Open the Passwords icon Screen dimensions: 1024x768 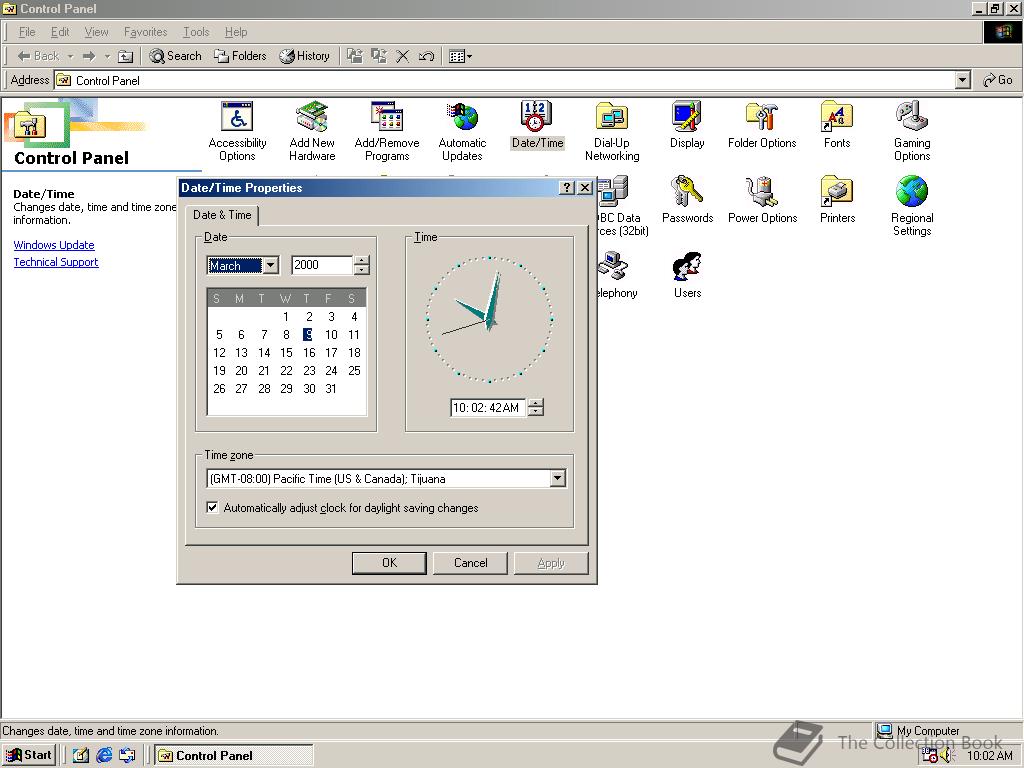(x=687, y=200)
